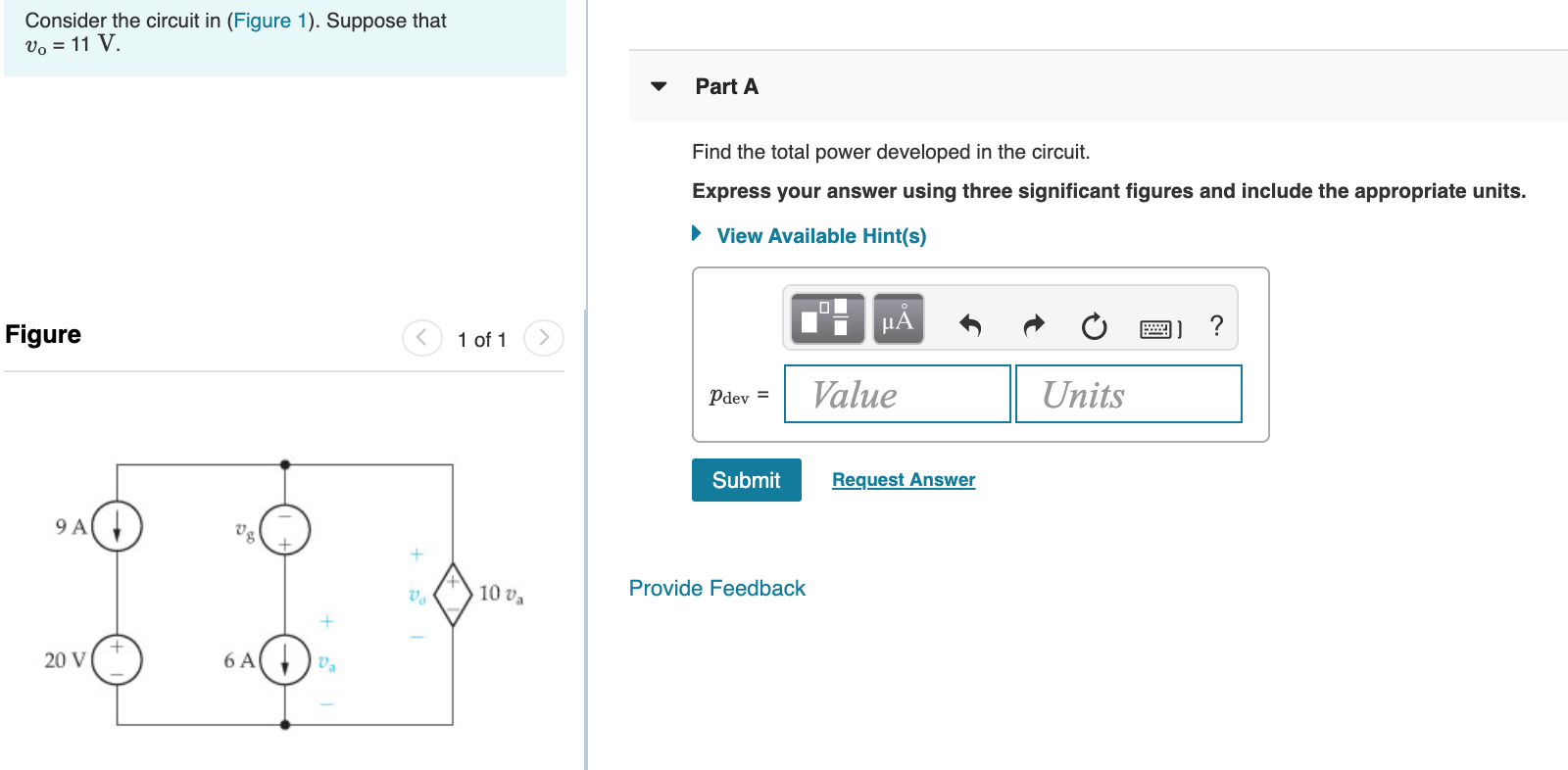This screenshot has height=770, width=1568.
Task: Click the 1 of 1 figure counter
Action: 482,339
